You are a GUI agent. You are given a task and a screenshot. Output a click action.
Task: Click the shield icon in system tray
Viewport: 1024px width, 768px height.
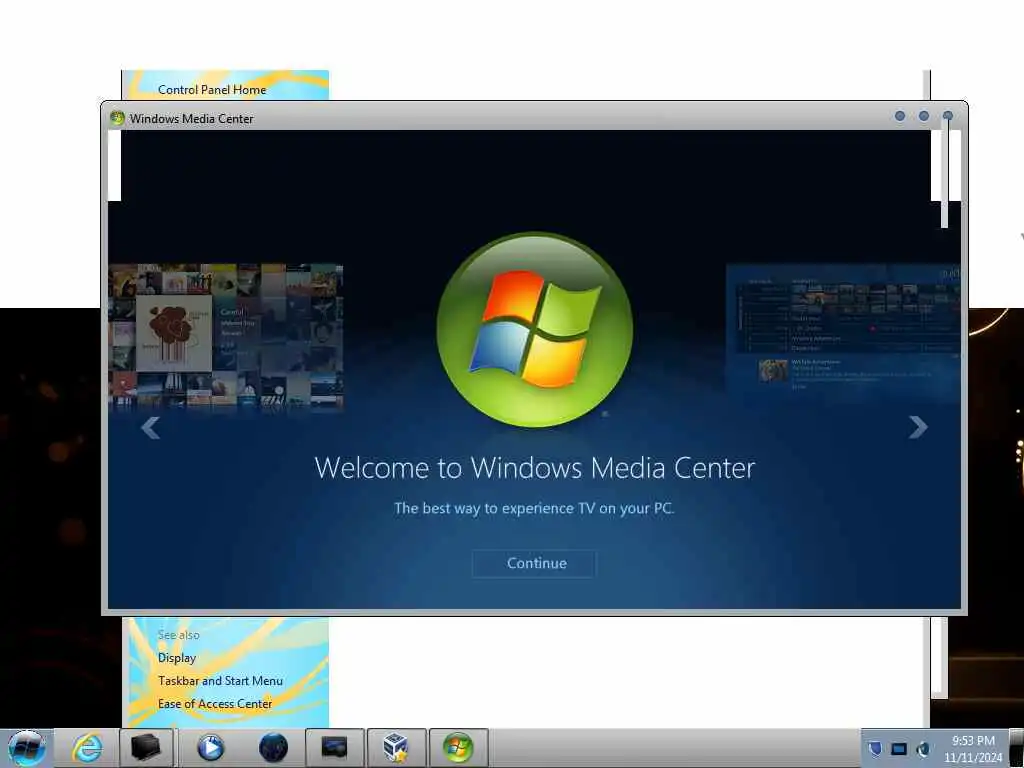(875, 748)
